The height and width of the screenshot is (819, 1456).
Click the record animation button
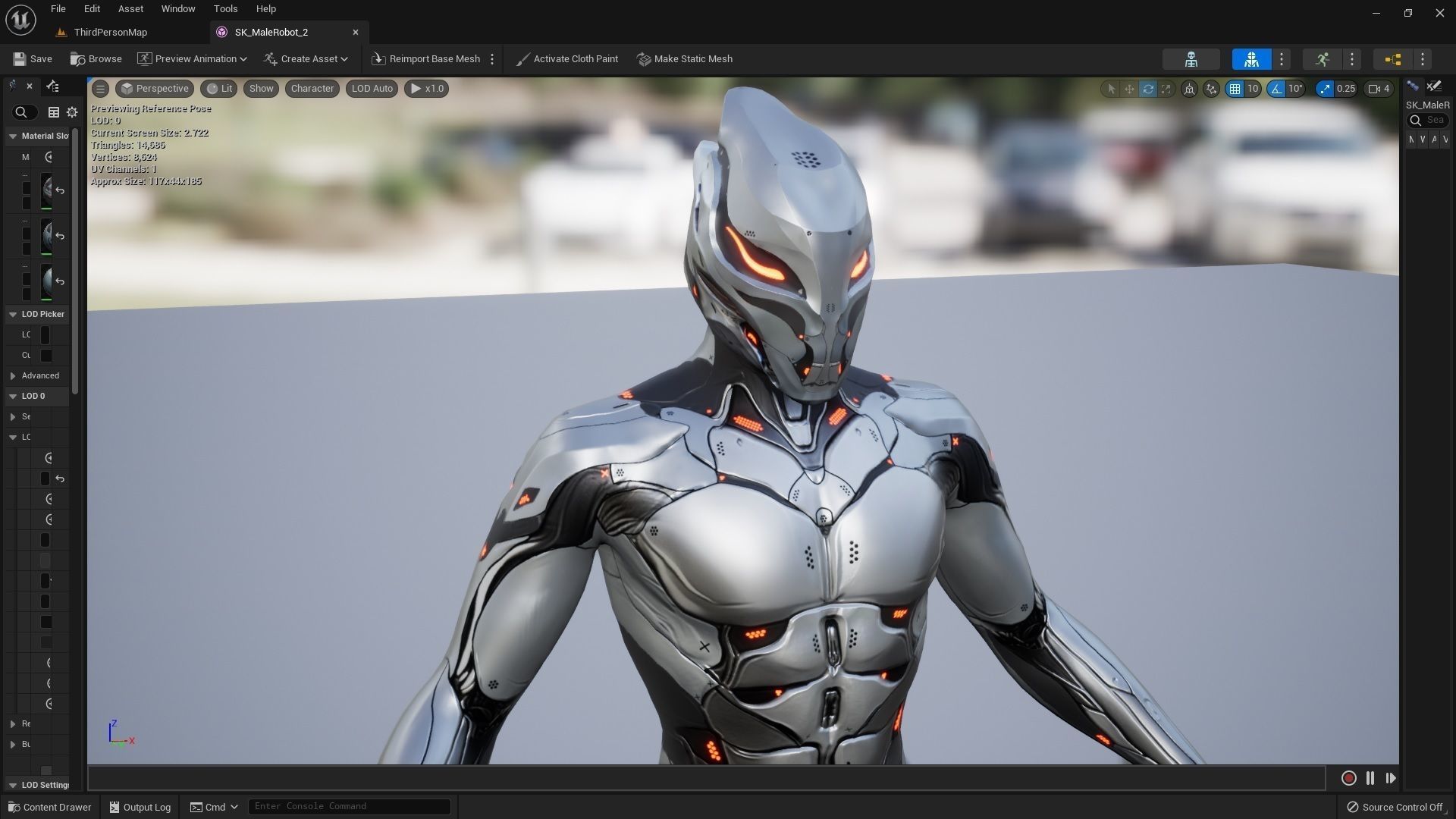(x=1348, y=778)
